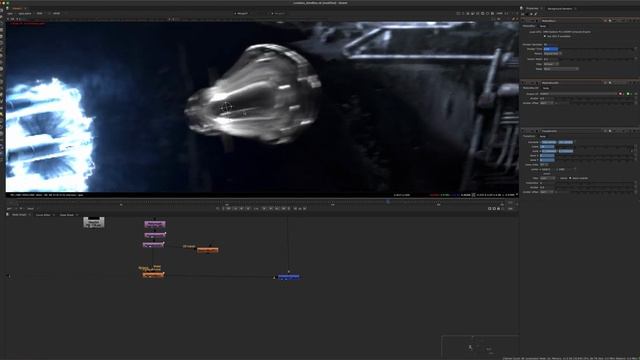Switch to the Dope Sheet tab
This screenshot has height=360, width=640.
click(67, 215)
